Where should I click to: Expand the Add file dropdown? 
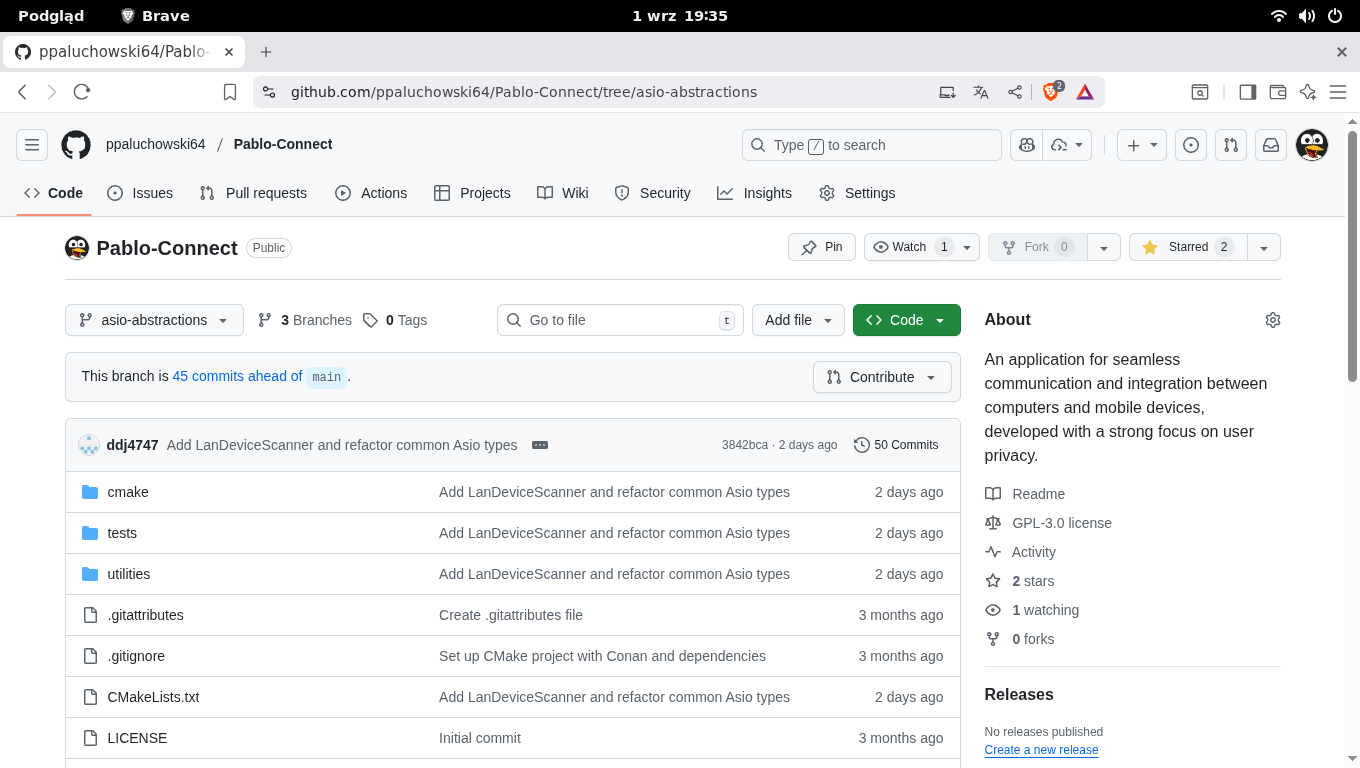[x=798, y=320]
